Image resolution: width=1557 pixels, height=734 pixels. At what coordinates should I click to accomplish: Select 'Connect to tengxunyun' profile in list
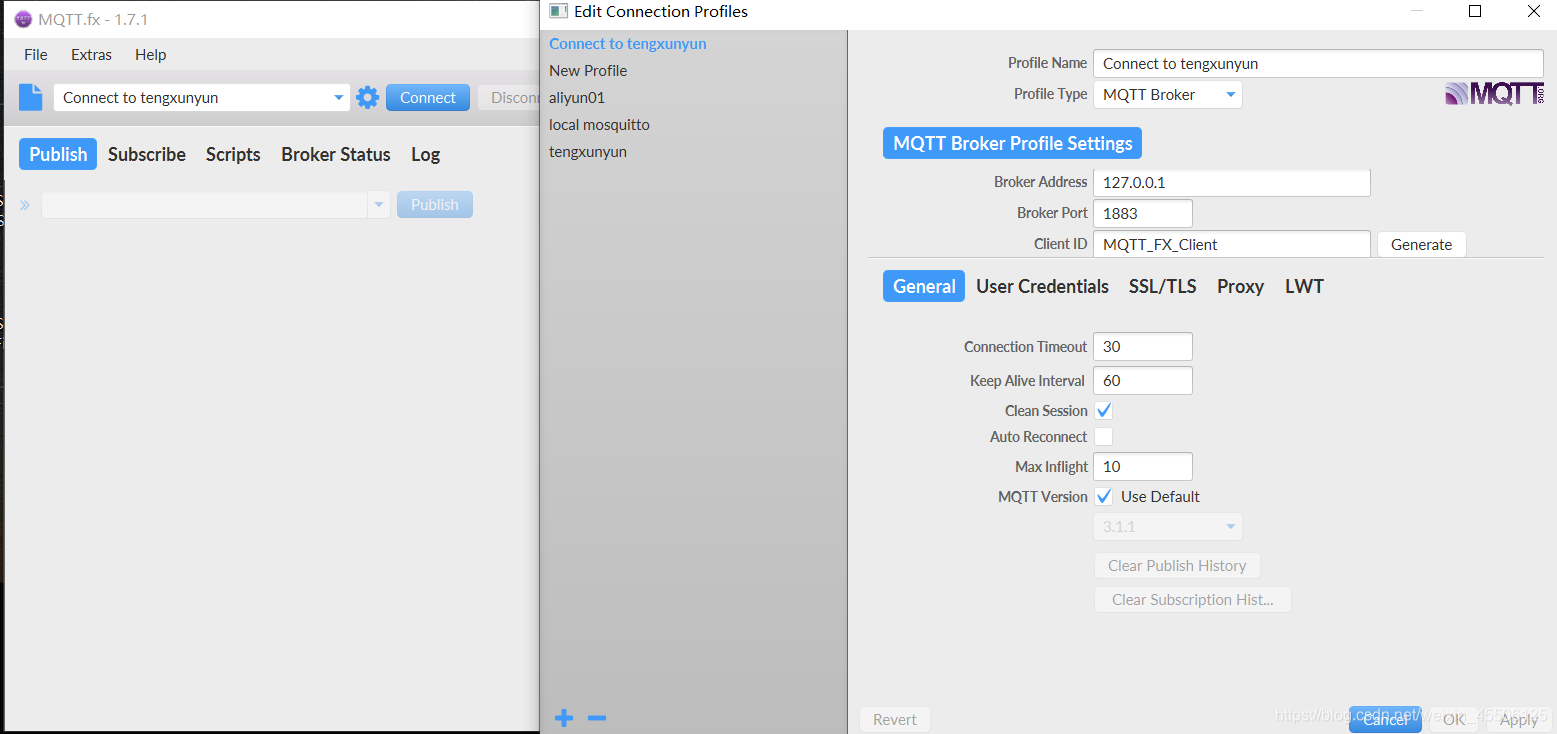coord(693,44)
